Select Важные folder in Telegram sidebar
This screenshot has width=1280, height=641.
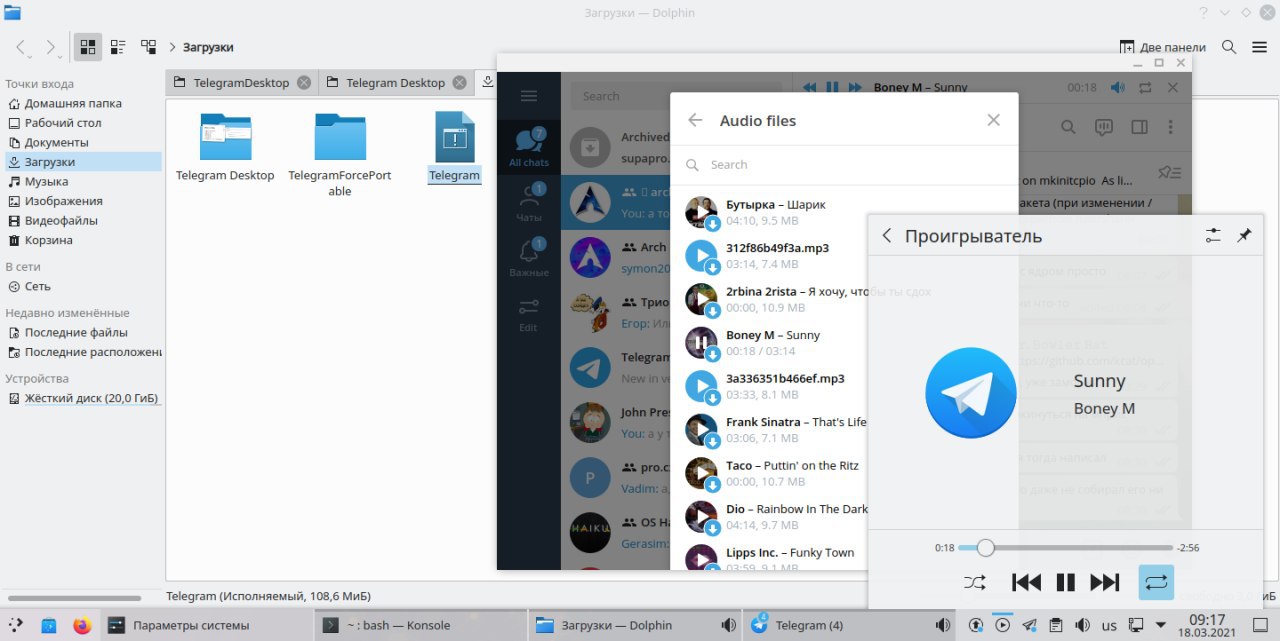pyautogui.click(x=529, y=258)
